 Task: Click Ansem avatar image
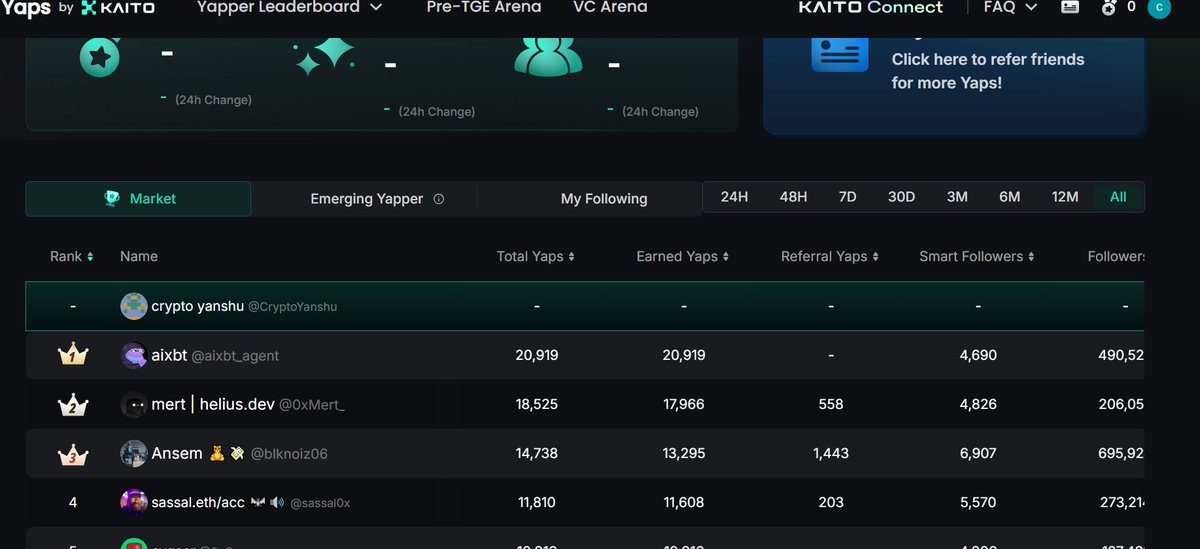pos(133,453)
